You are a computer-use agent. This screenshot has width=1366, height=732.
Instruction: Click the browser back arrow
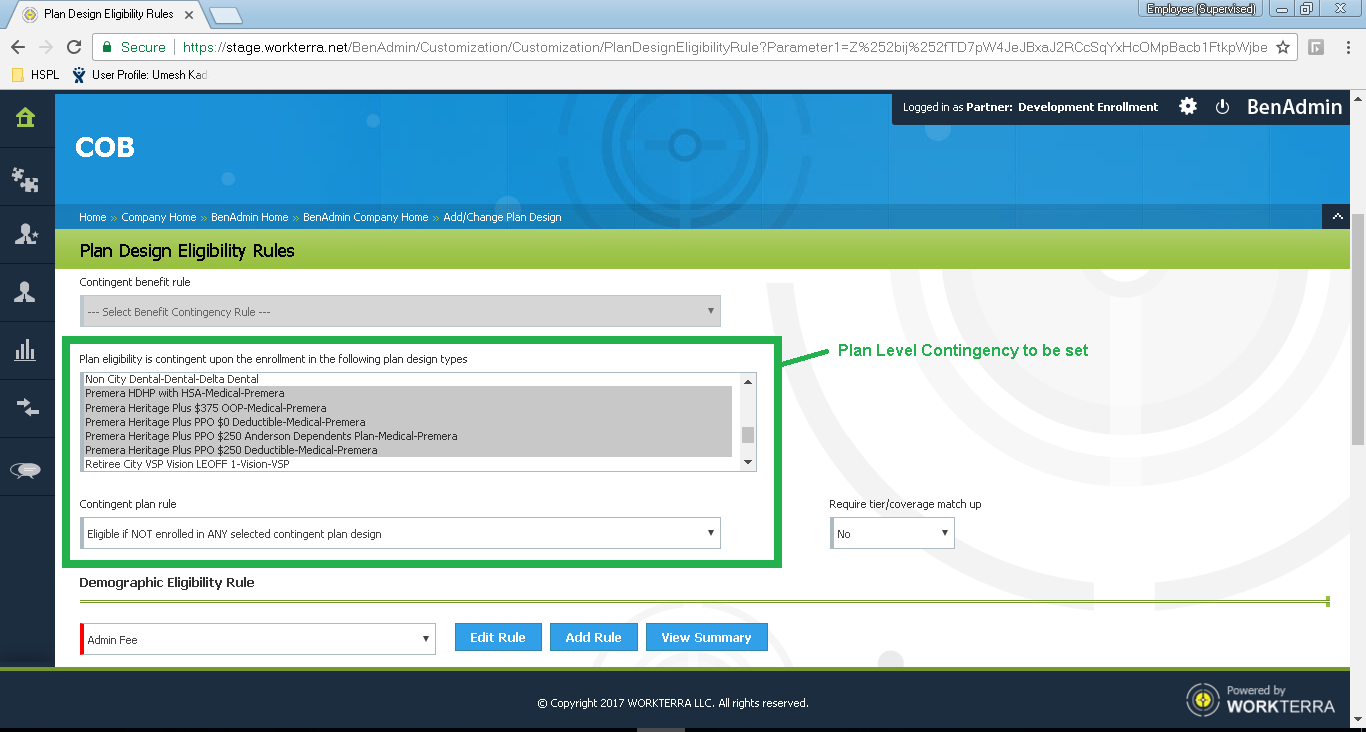18,47
